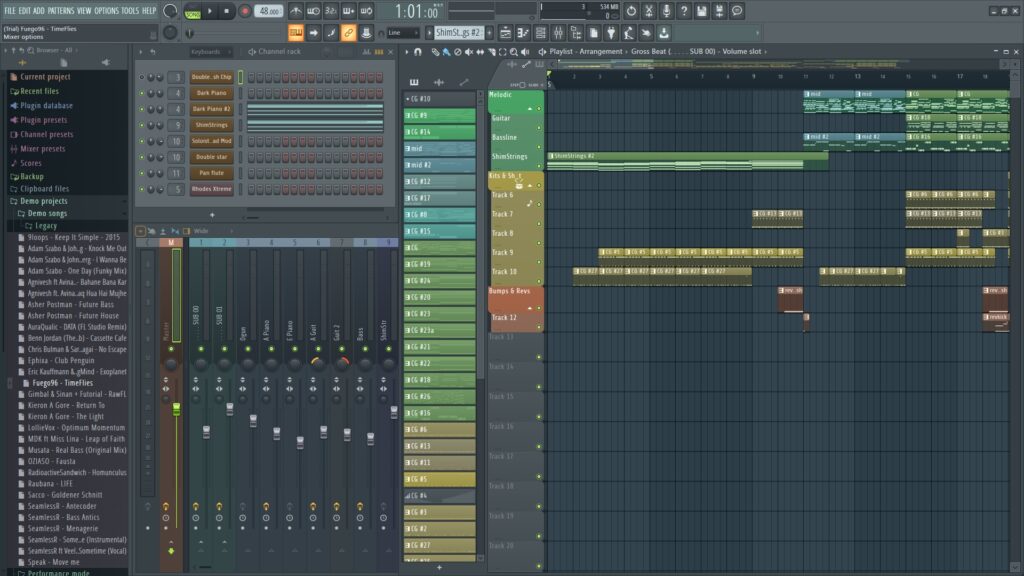
Task: Click the countdown before recording icon
Action: [330, 11]
